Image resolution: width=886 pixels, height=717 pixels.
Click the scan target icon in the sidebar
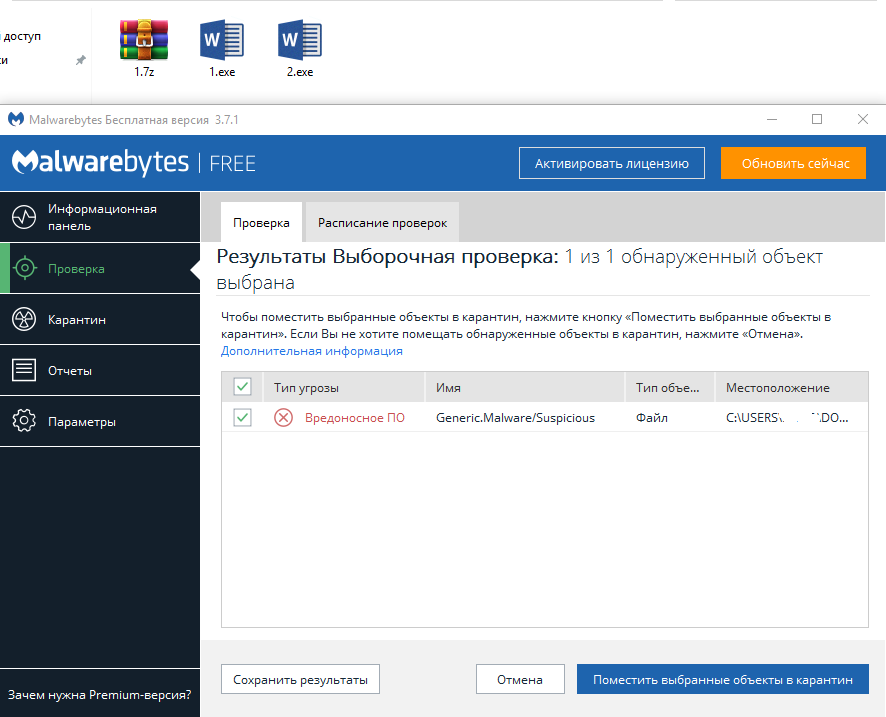click(x=24, y=268)
